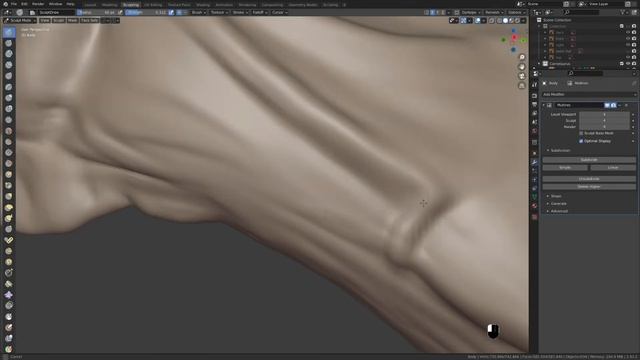
Task: Select the Clay Strips brush
Action: pos(9,65)
